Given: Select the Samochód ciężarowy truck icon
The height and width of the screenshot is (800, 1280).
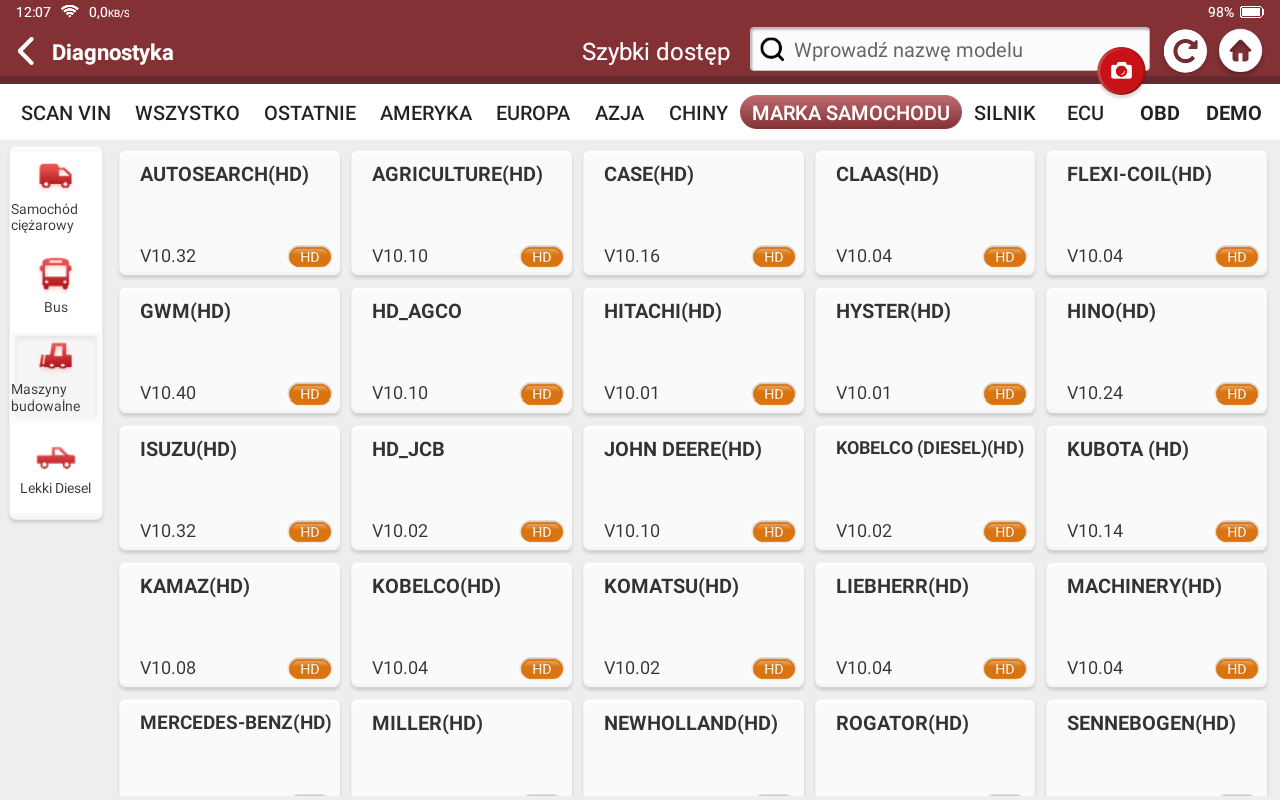Looking at the screenshot, I should click(x=55, y=177).
